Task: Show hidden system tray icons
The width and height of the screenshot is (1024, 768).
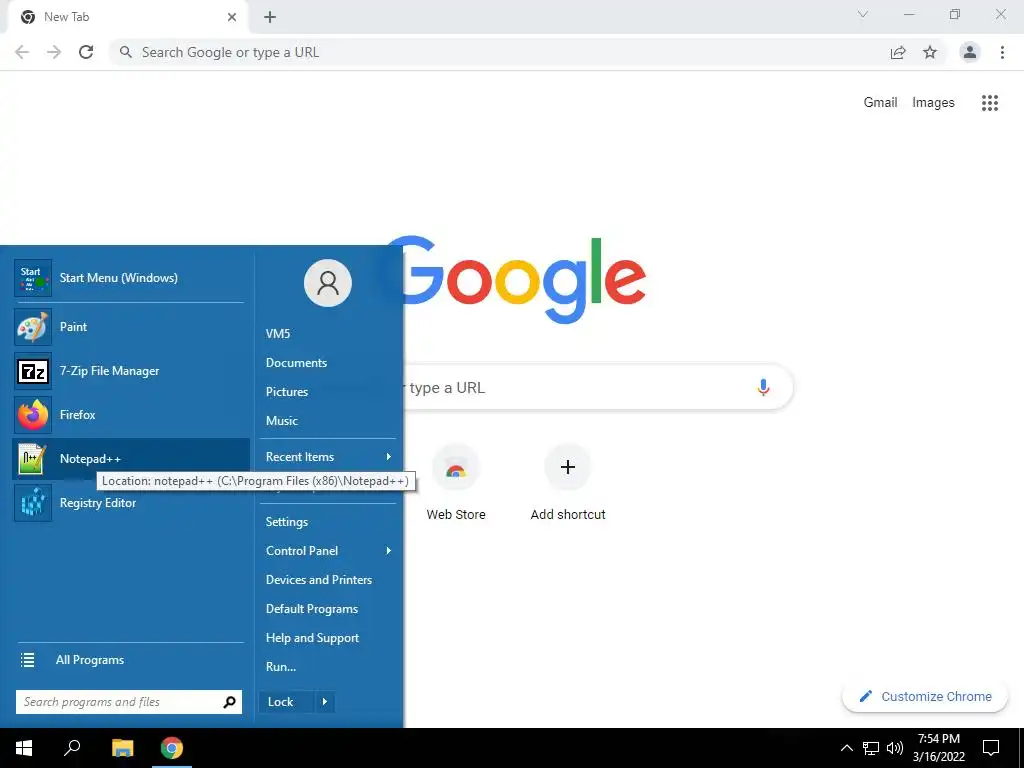Action: pyautogui.click(x=846, y=748)
